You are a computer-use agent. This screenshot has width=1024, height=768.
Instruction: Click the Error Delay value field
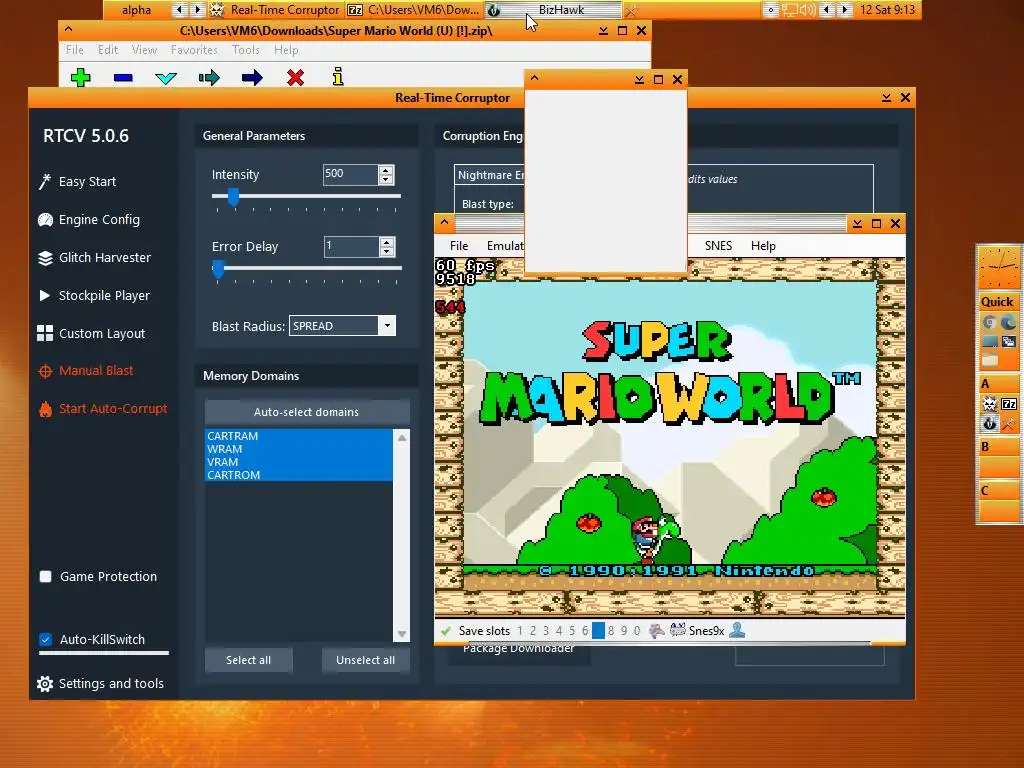tap(351, 247)
